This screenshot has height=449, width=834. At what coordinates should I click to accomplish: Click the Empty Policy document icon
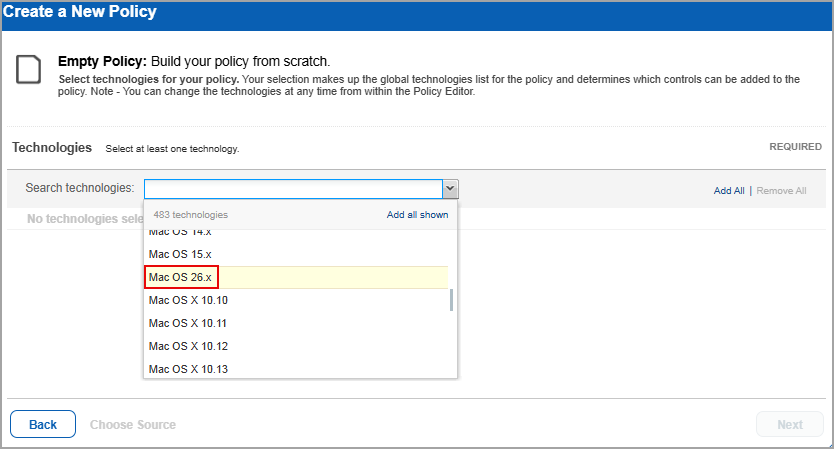click(x=29, y=69)
